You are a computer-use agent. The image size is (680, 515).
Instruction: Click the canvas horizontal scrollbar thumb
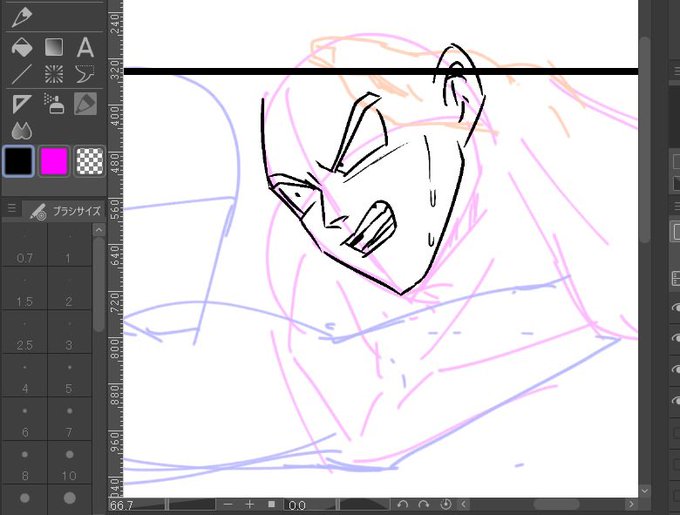coord(556,505)
